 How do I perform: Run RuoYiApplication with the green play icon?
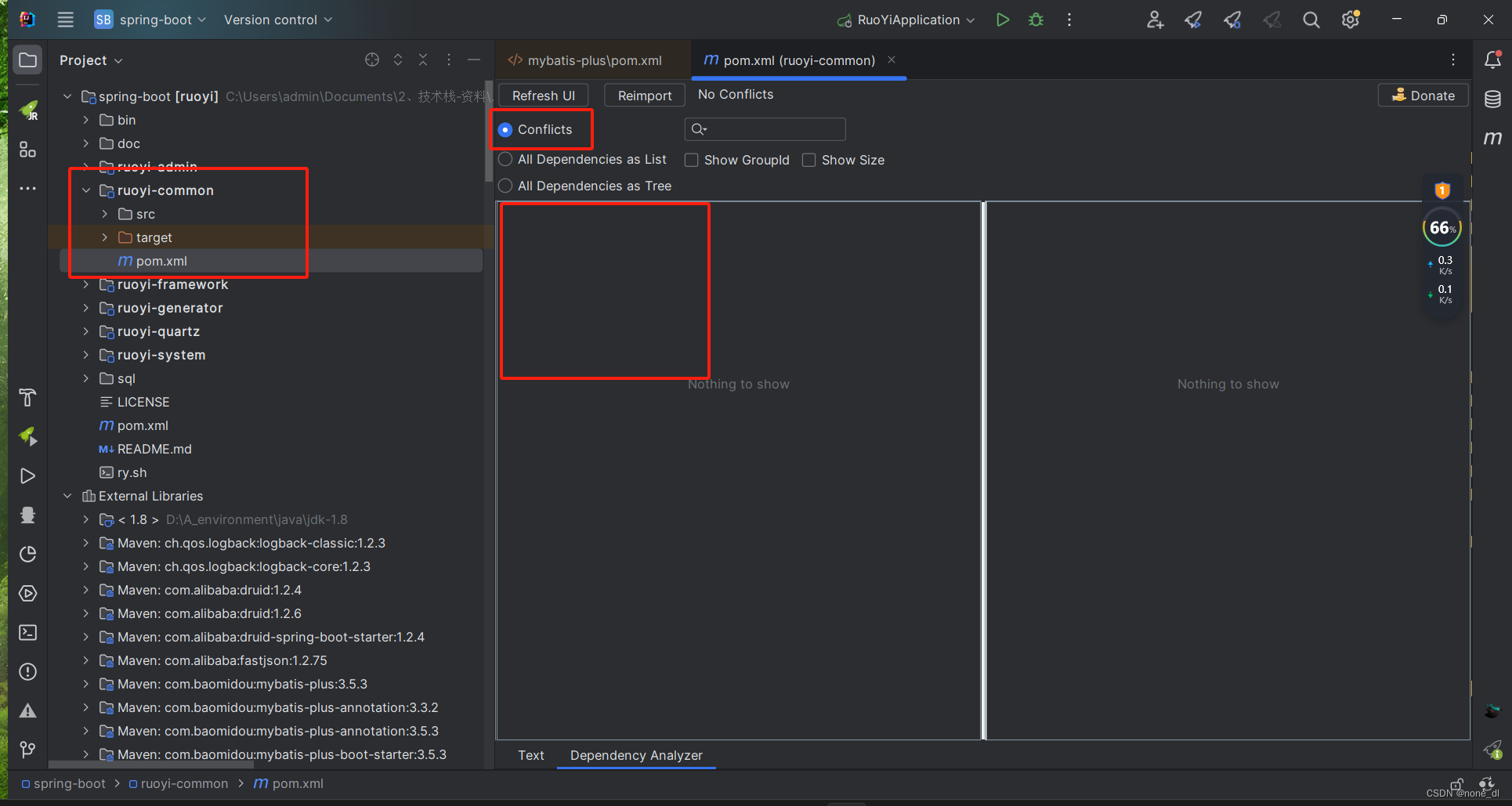click(x=1003, y=20)
